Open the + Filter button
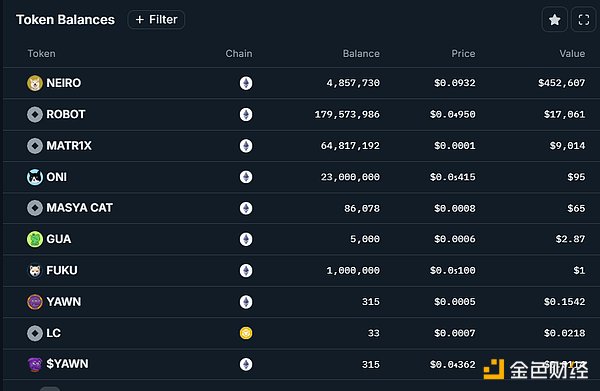This screenshot has height=391, width=600. [x=156, y=20]
